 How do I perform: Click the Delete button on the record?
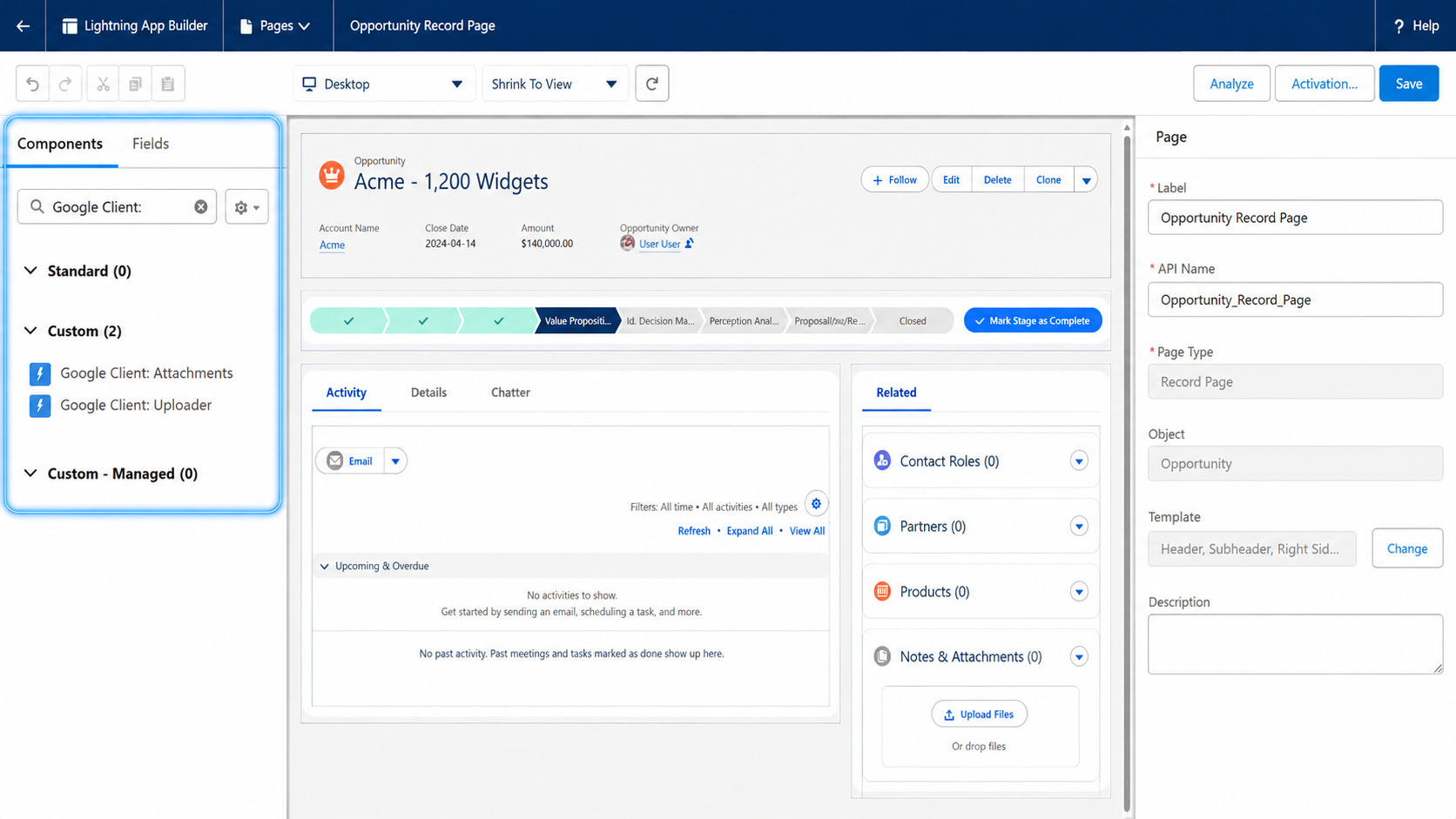998,180
